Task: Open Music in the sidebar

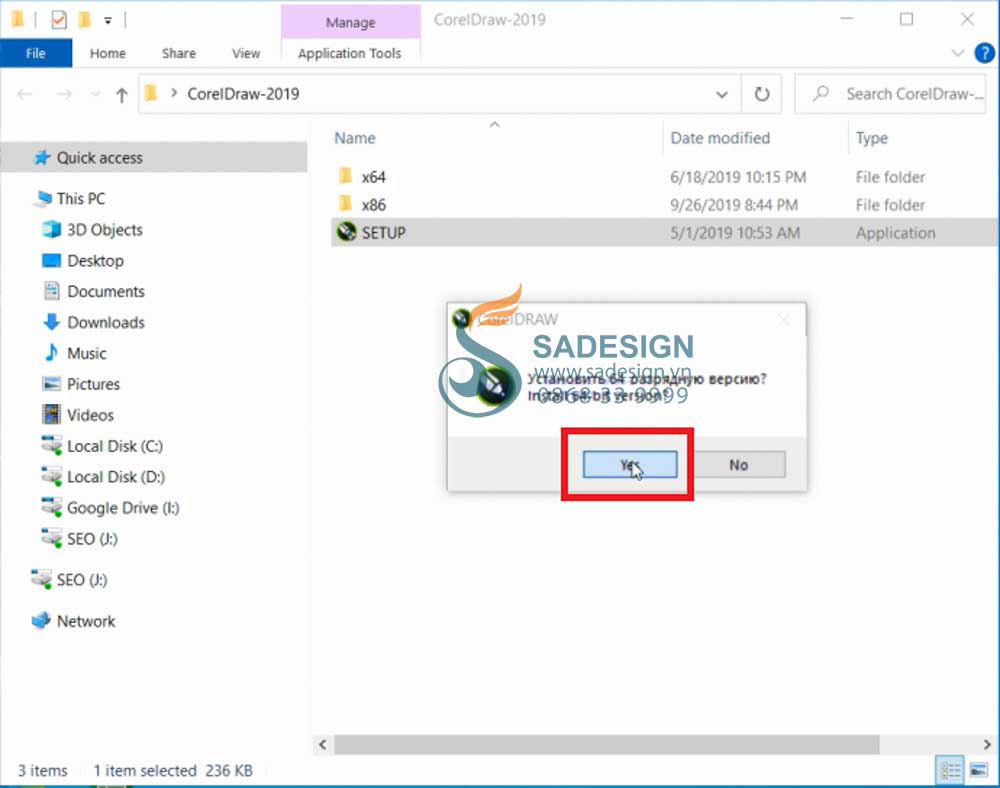Action: click(x=87, y=353)
